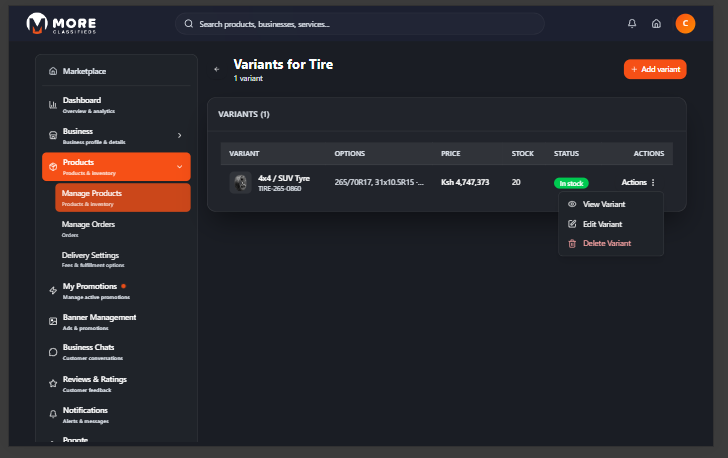Click the notifications bell icon in header
The width and height of the screenshot is (728, 458).
pyautogui.click(x=631, y=24)
